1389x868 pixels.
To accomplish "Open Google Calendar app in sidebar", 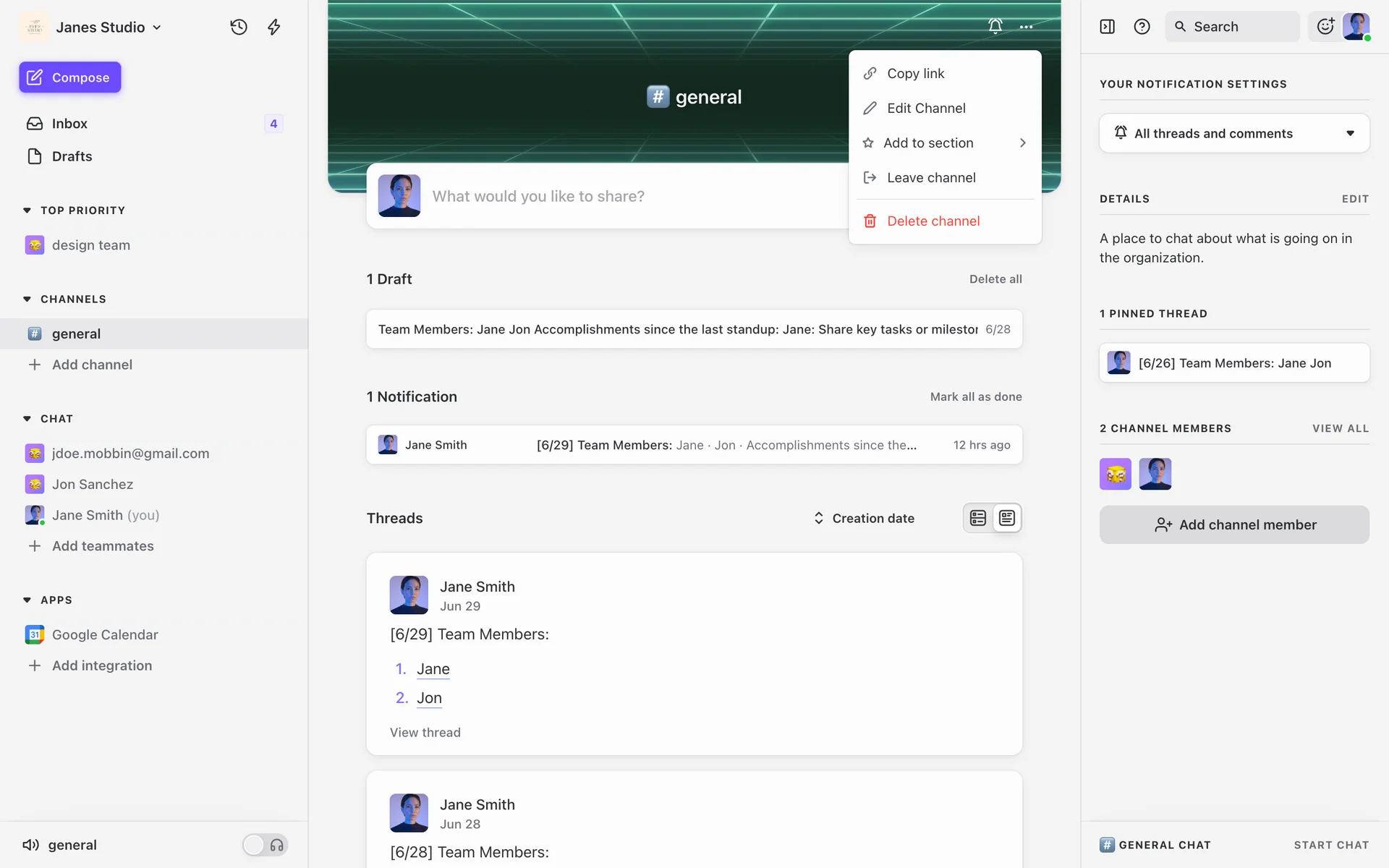I will [105, 634].
